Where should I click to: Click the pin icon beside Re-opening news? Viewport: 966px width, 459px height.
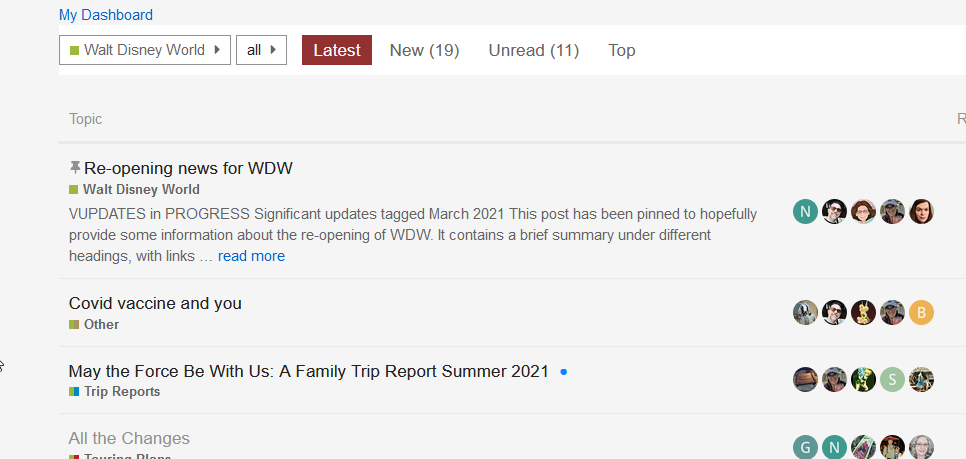click(75, 167)
